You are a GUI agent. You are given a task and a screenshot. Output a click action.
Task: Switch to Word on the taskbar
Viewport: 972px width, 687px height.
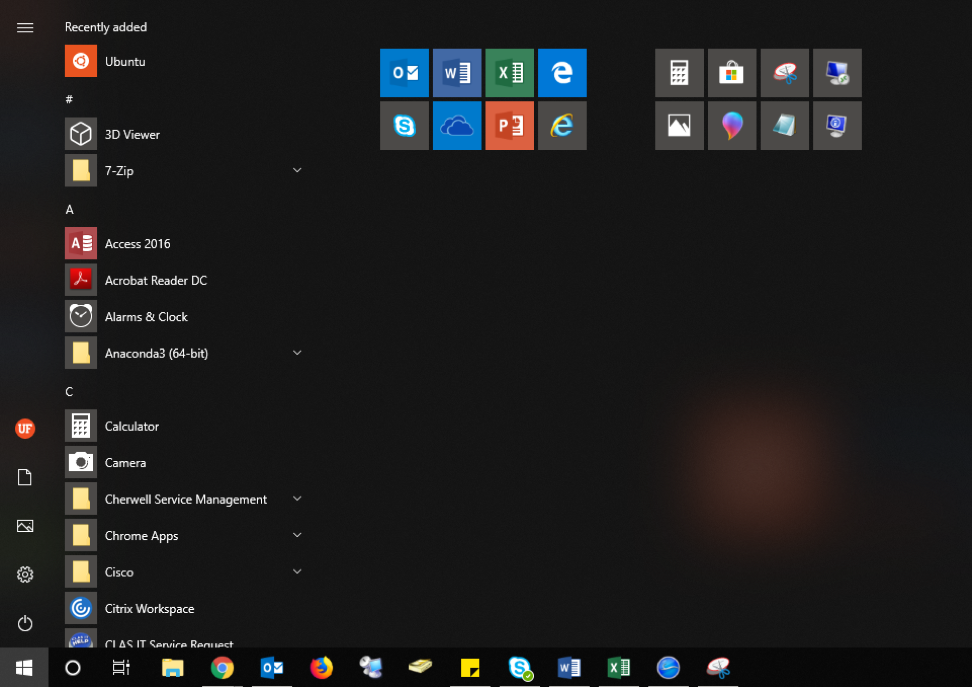(569, 668)
